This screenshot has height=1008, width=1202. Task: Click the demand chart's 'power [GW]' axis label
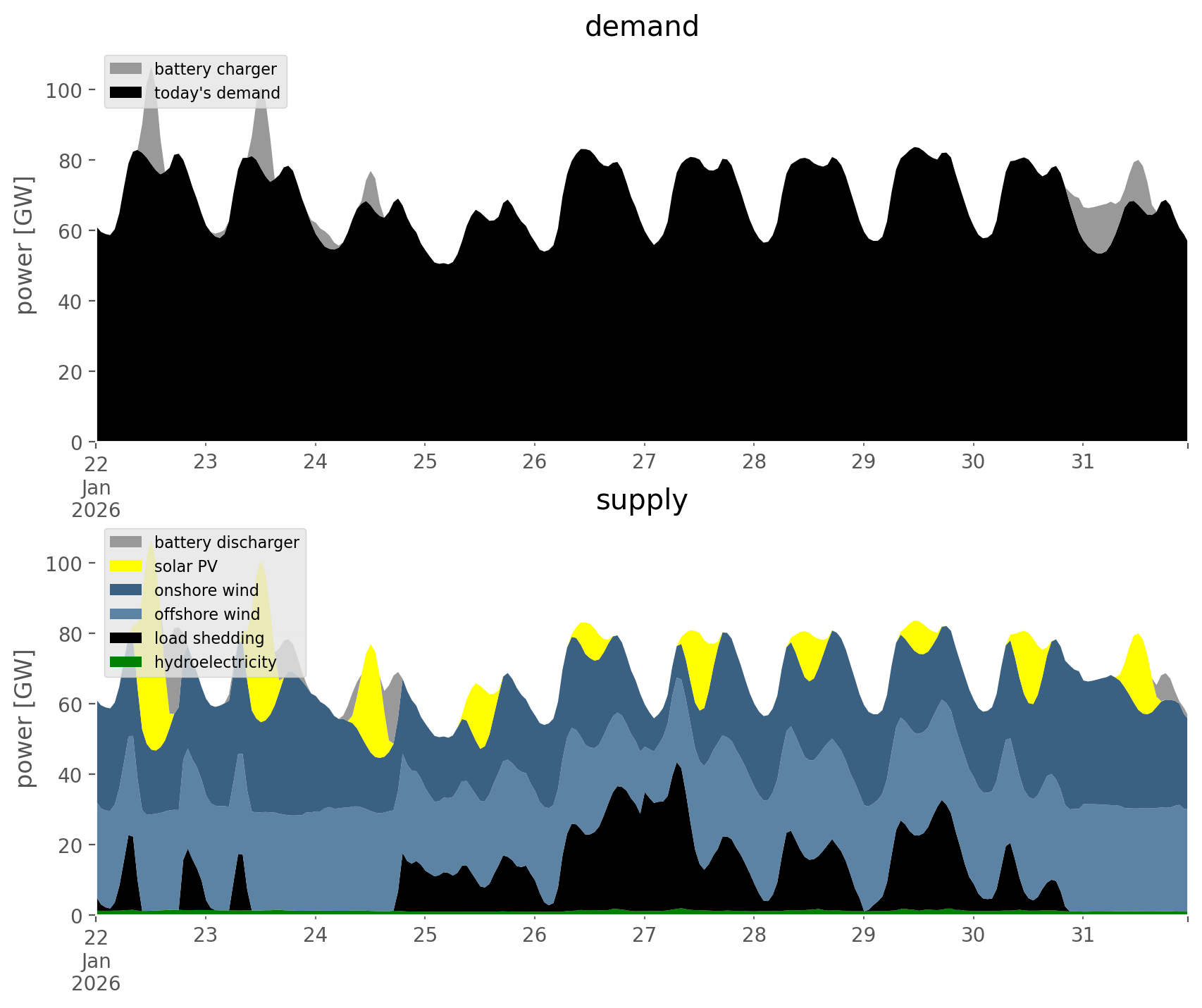25,245
